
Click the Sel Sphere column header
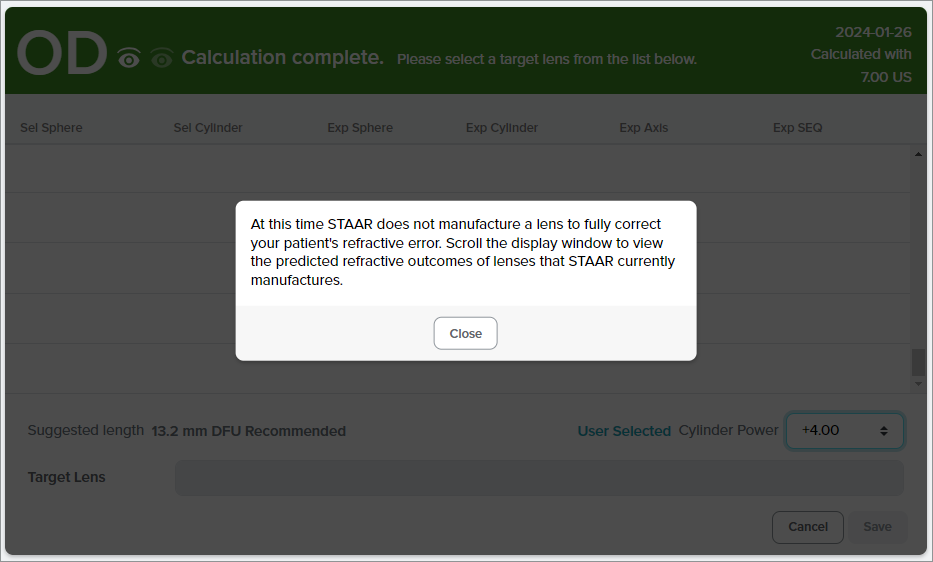[x=51, y=128]
